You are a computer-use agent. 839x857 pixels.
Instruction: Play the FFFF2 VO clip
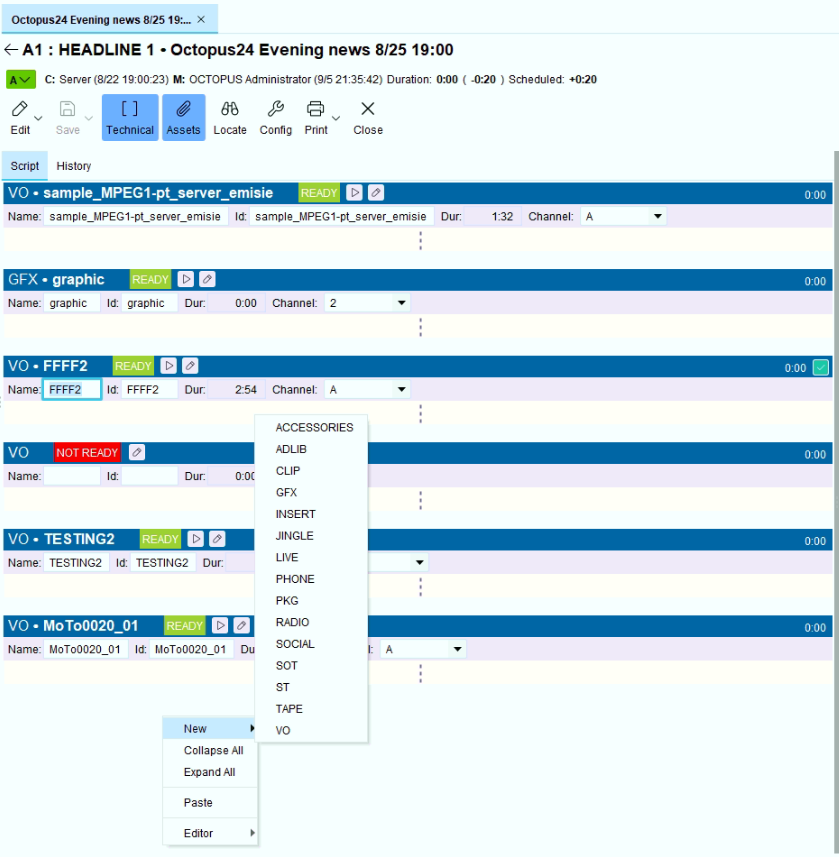tap(169, 366)
